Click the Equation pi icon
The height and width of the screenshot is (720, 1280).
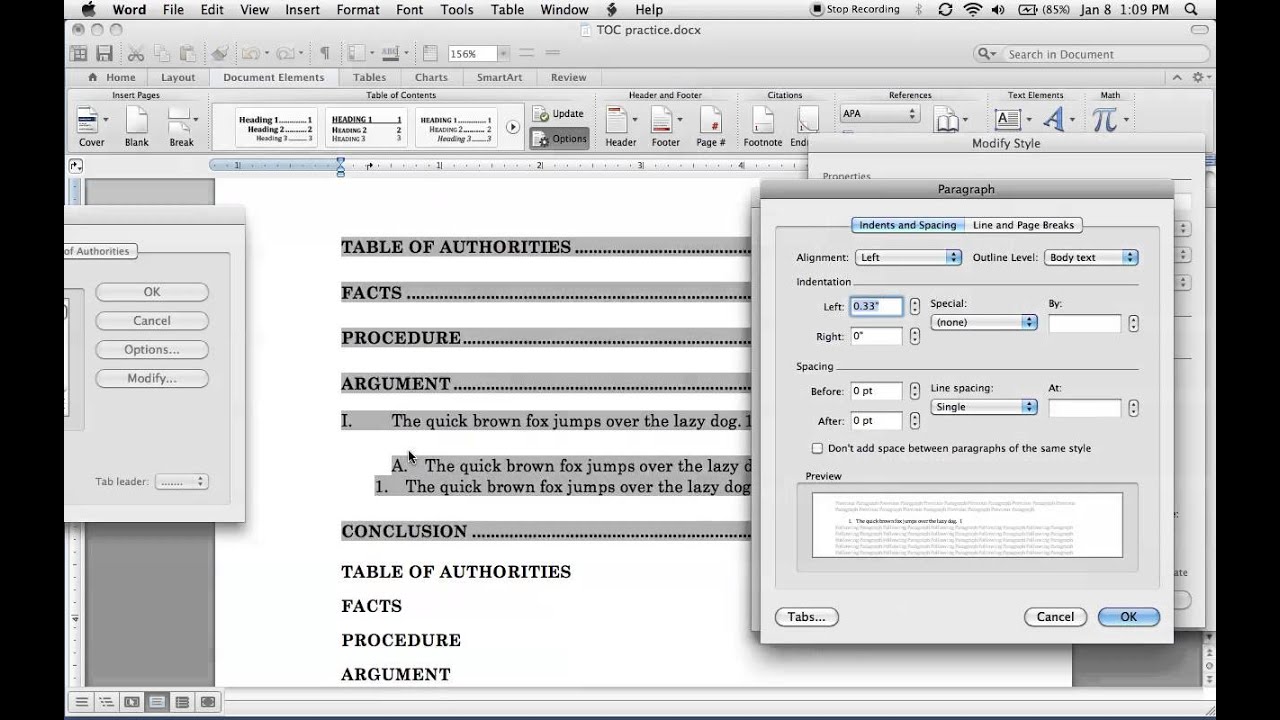coord(1104,120)
